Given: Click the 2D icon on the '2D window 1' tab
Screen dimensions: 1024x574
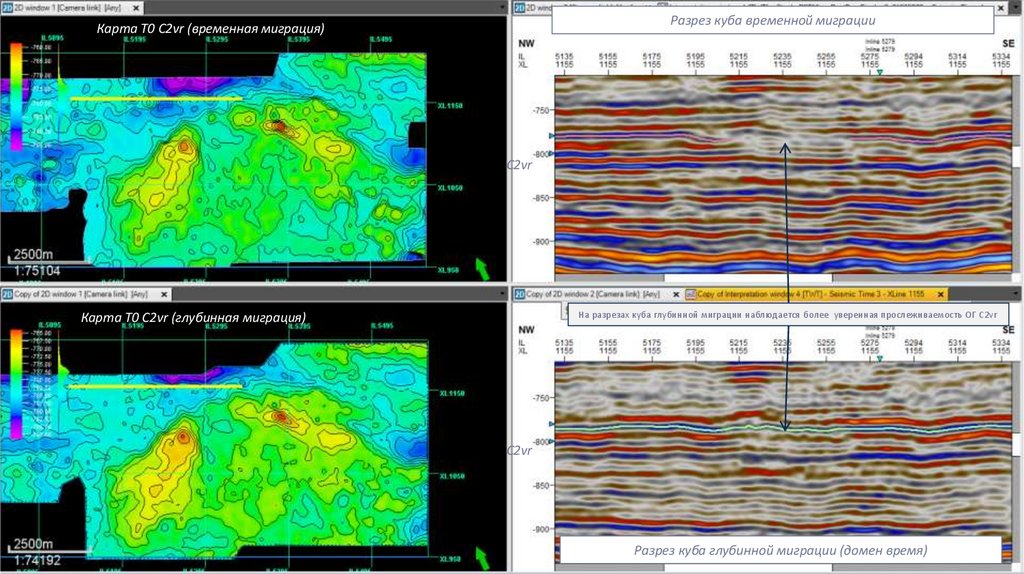Looking at the screenshot, I should [x=7, y=8].
